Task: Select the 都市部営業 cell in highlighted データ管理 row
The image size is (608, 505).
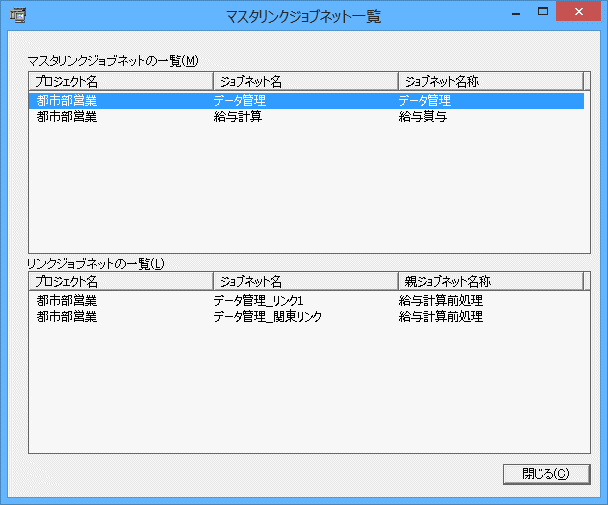Action: [67, 101]
